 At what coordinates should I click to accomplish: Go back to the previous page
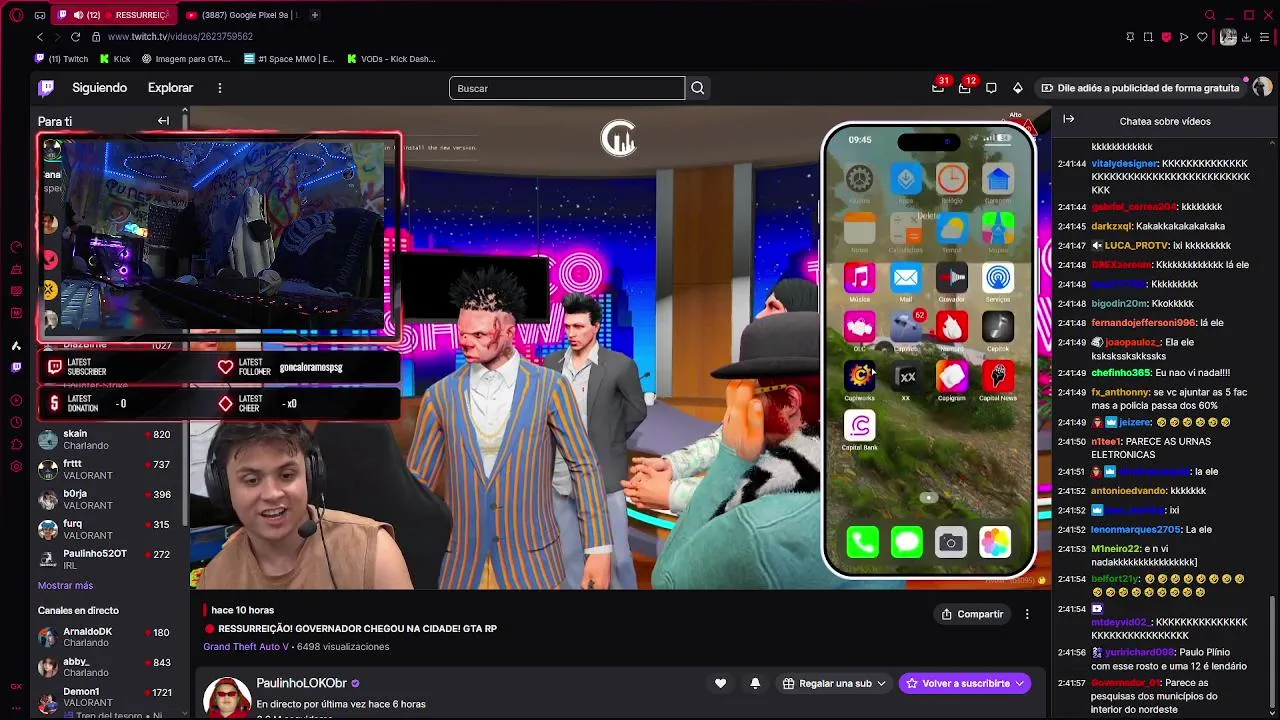[x=40, y=37]
